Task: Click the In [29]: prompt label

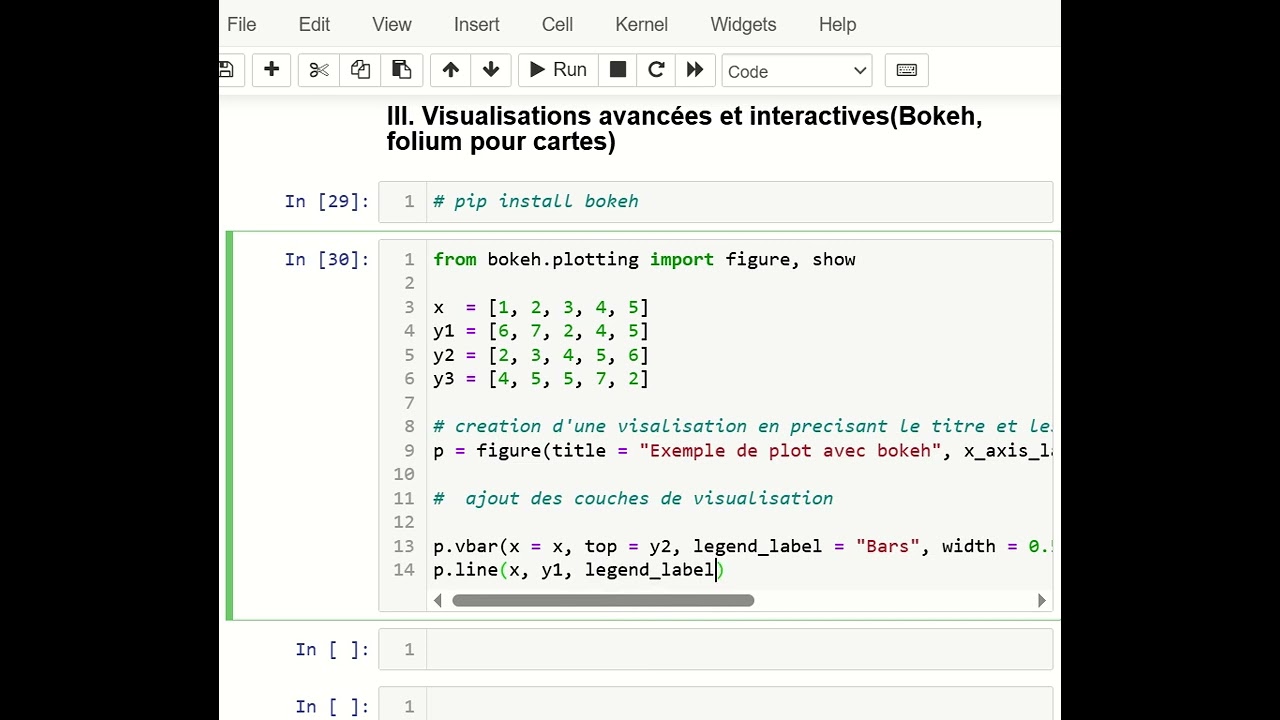Action: point(326,201)
